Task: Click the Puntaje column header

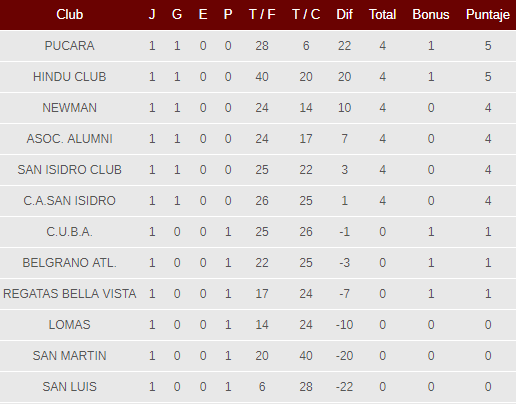Action: [488, 15]
